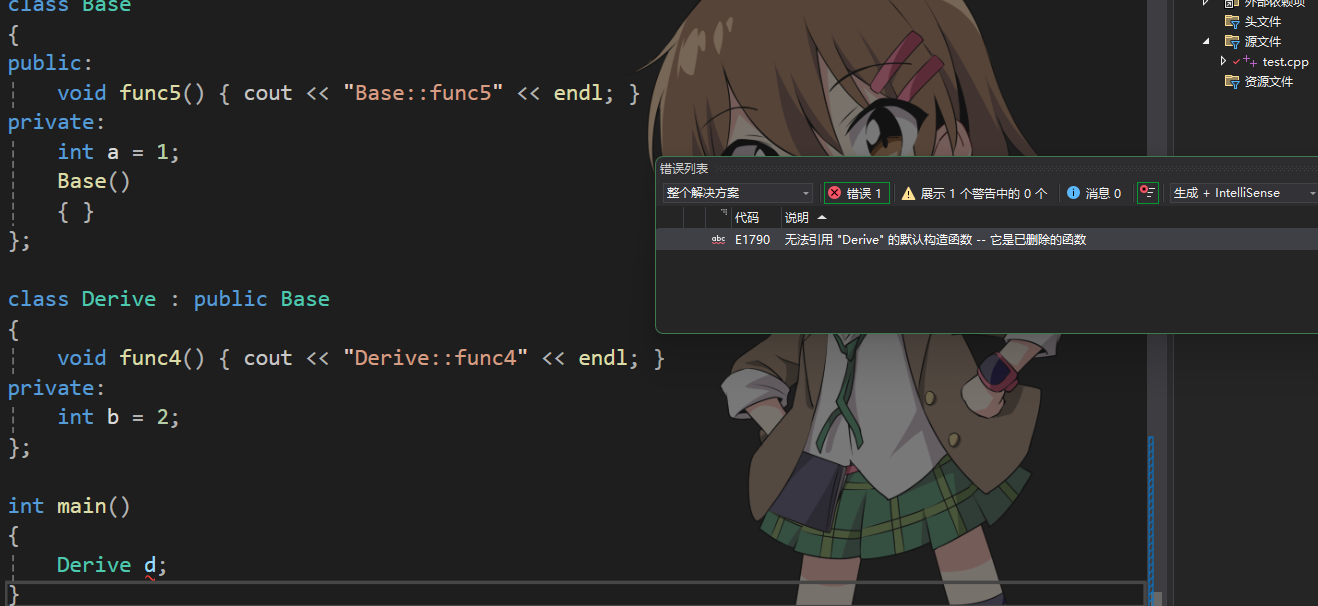Expand the test.cpp tree node

[1223, 61]
